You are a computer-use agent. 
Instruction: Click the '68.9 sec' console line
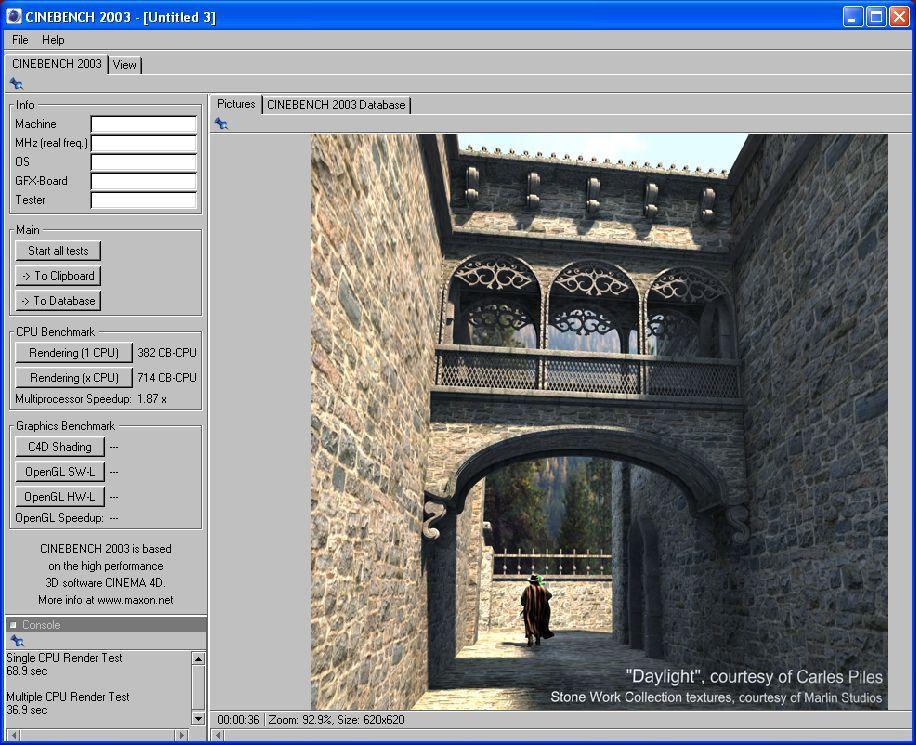click(x=26, y=671)
